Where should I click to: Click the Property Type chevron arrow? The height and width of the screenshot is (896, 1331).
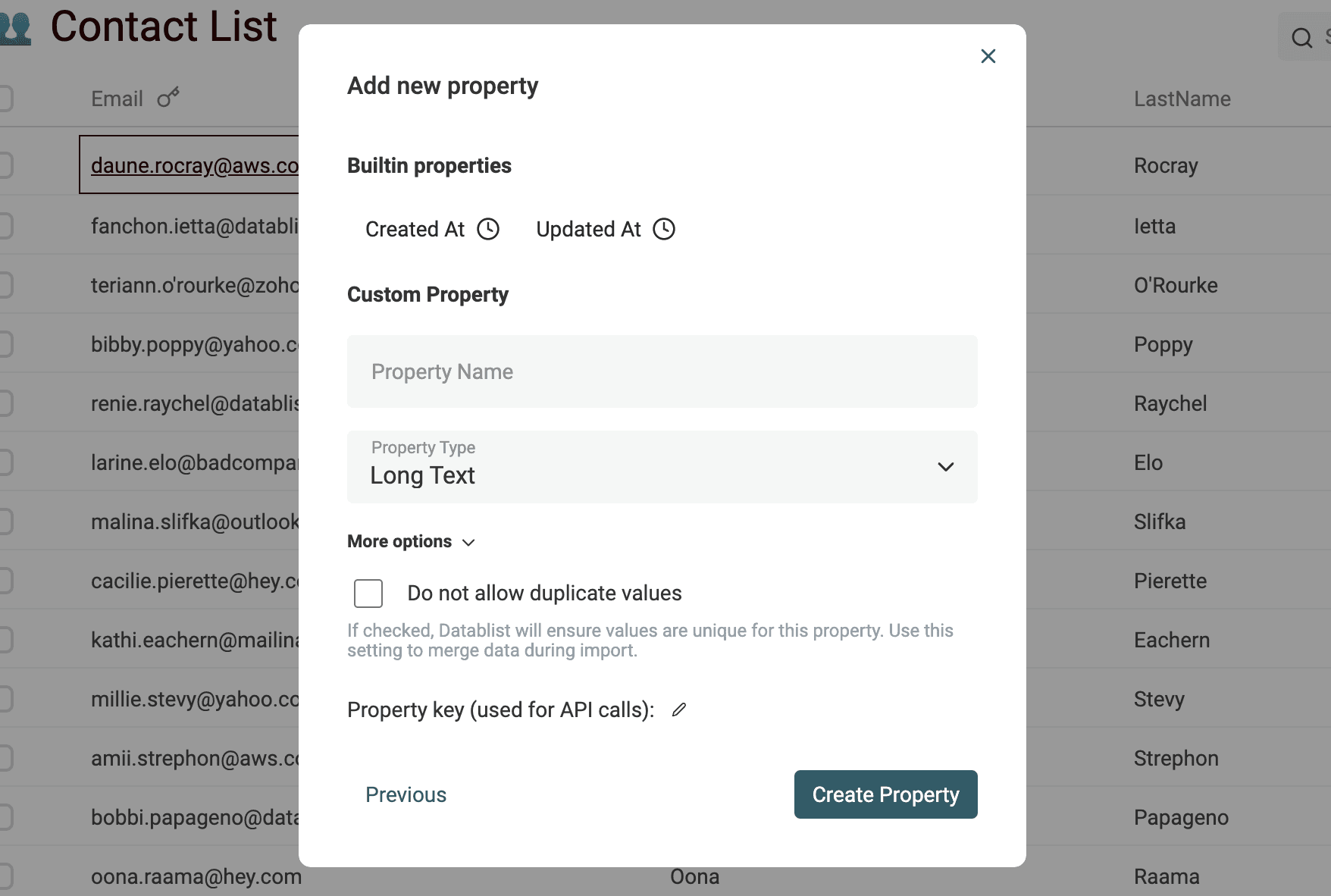coord(945,467)
